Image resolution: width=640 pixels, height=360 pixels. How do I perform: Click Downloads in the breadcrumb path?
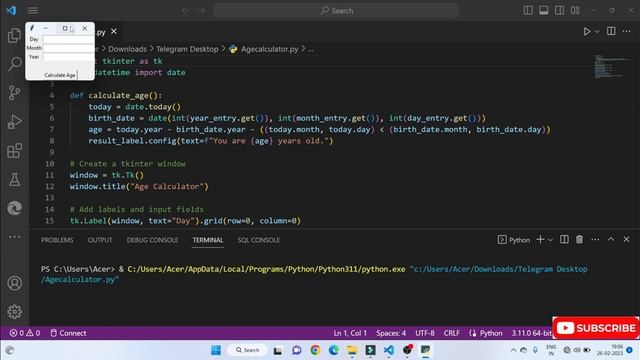coord(127,49)
